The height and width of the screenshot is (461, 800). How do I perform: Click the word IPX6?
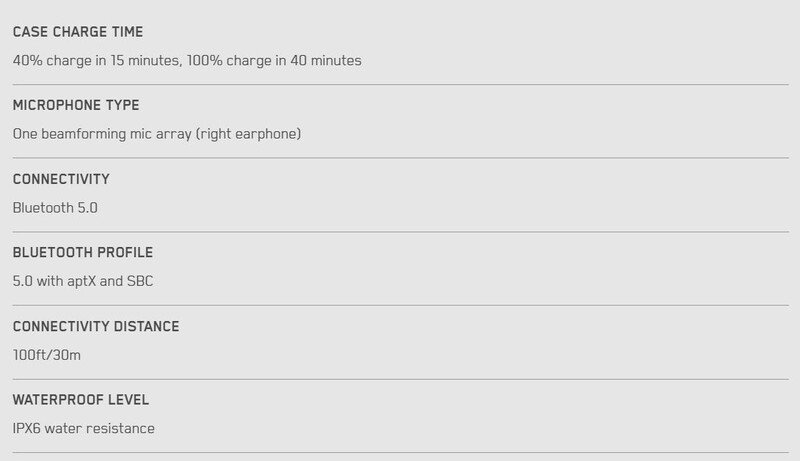click(x=27, y=428)
